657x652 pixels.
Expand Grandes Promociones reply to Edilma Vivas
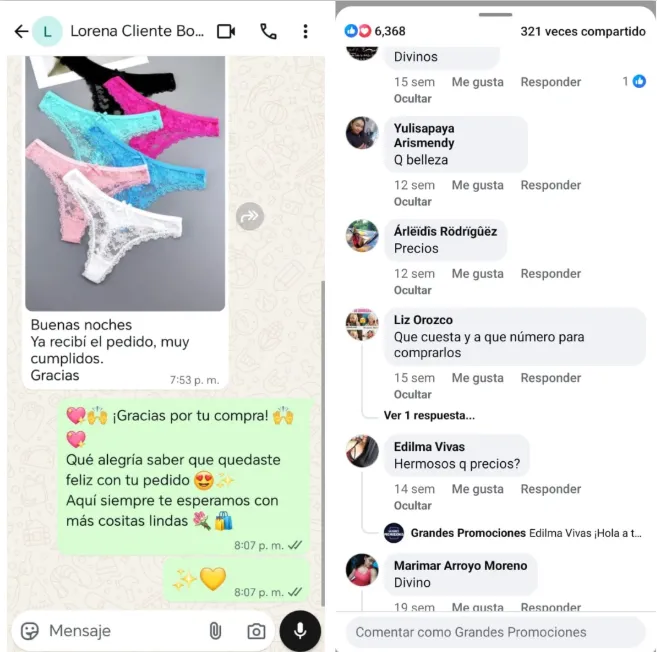click(513, 533)
